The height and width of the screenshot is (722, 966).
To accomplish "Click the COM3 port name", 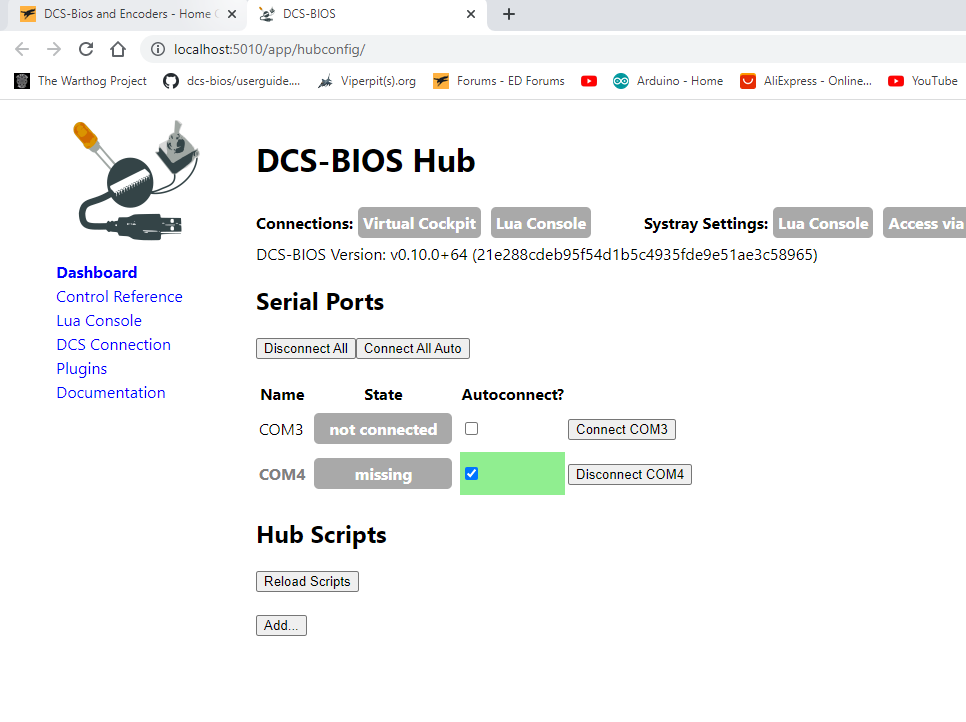I will [x=282, y=429].
